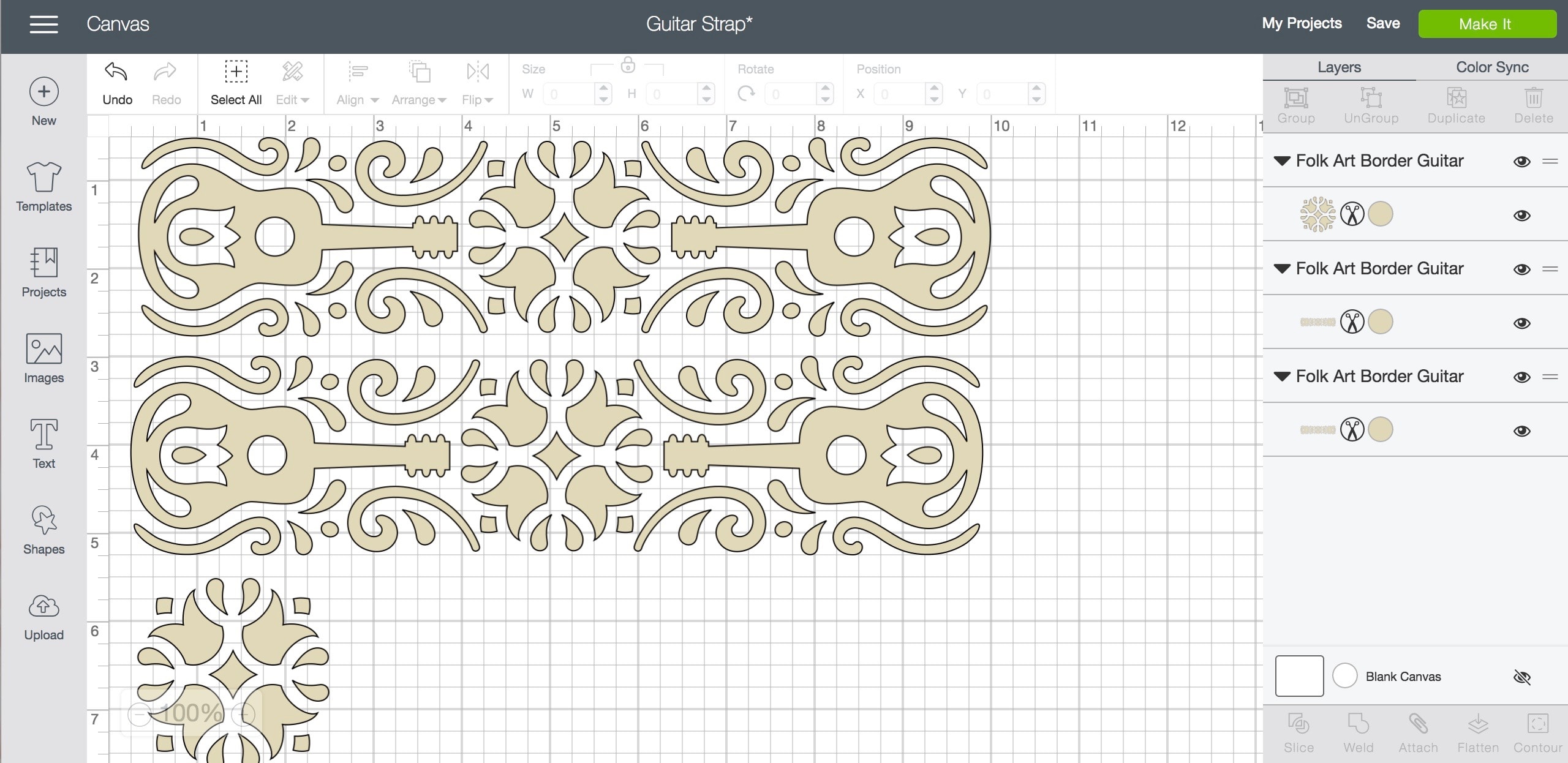Collapse second Folk Art Border Guitar group
This screenshot has width=1568, height=763.
coord(1282,269)
